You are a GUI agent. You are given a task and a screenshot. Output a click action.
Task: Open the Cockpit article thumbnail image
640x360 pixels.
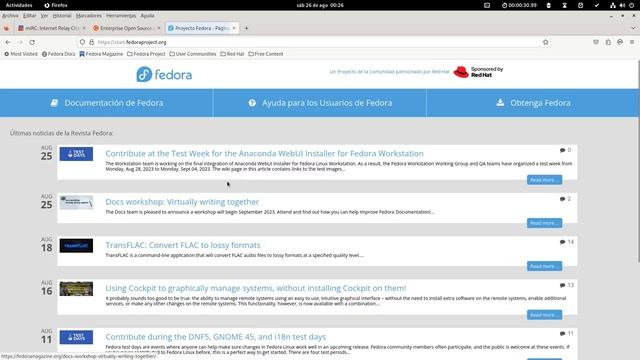coord(76,289)
